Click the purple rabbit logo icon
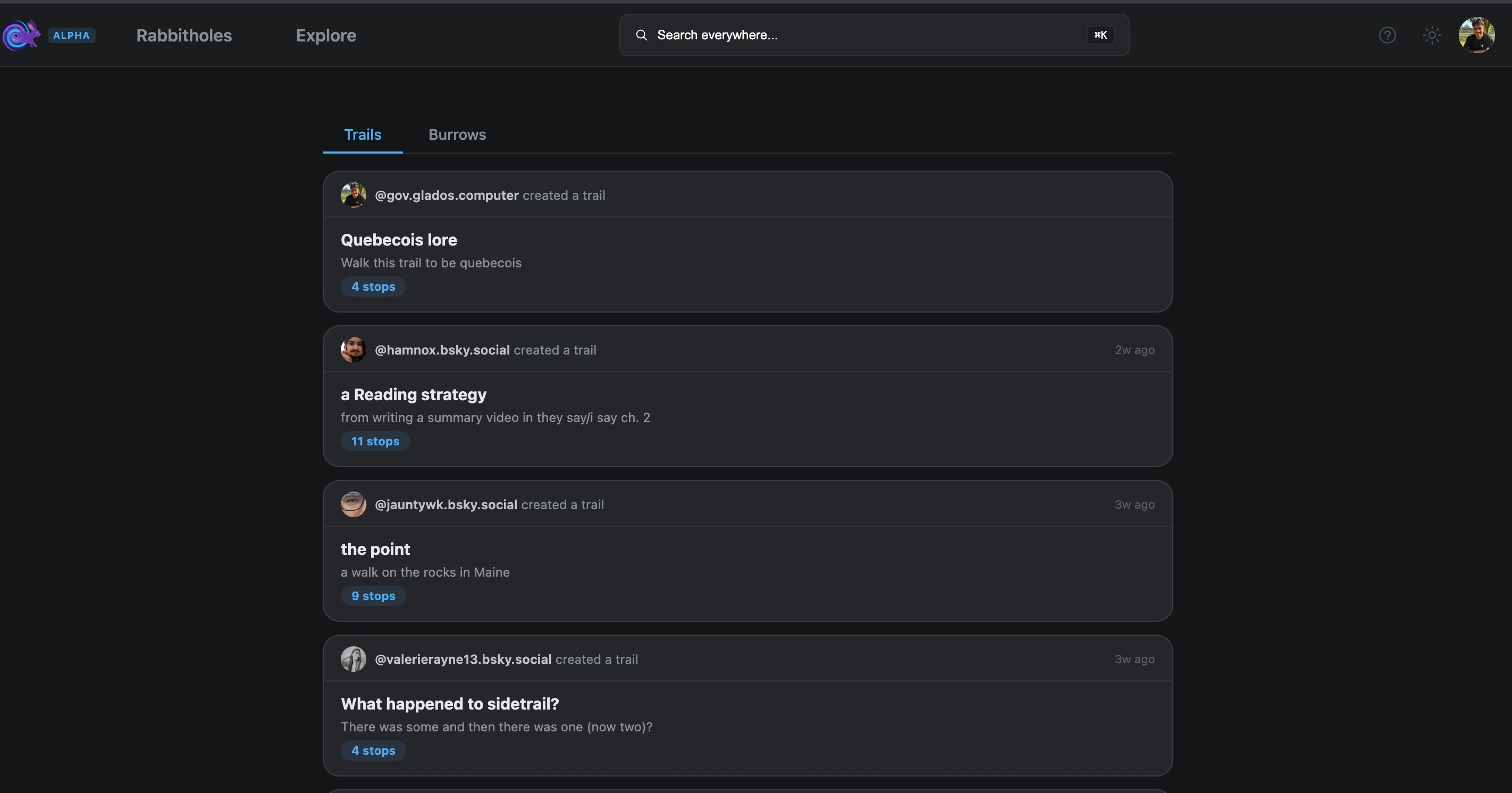 pyautogui.click(x=21, y=35)
